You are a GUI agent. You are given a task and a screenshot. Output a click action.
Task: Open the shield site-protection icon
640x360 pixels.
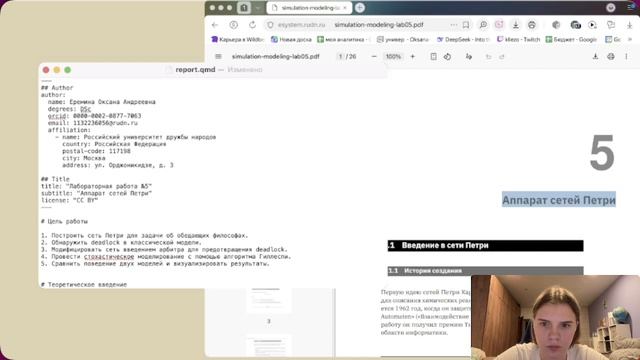click(270, 25)
